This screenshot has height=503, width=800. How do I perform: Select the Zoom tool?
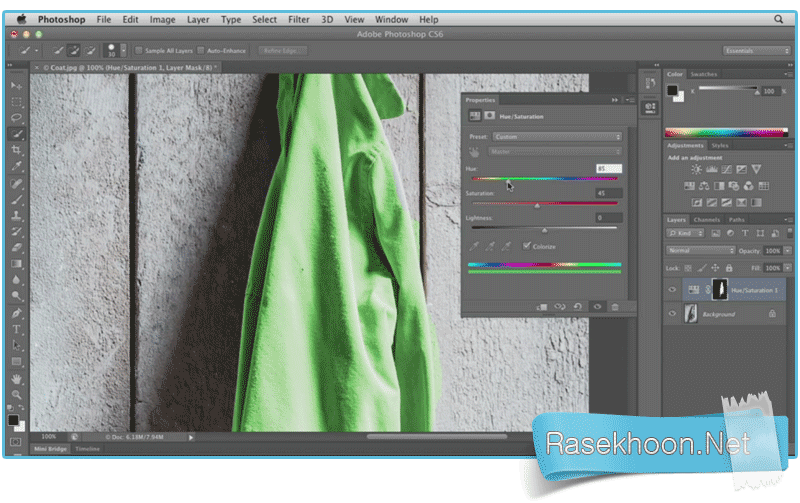click(x=16, y=394)
